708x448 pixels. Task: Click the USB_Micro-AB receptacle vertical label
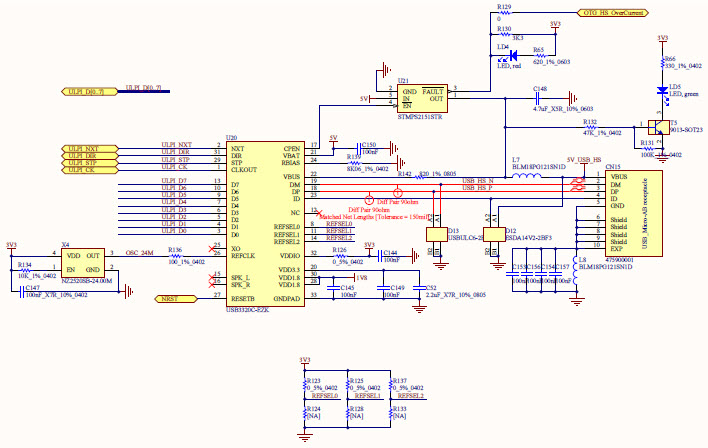click(644, 213)
